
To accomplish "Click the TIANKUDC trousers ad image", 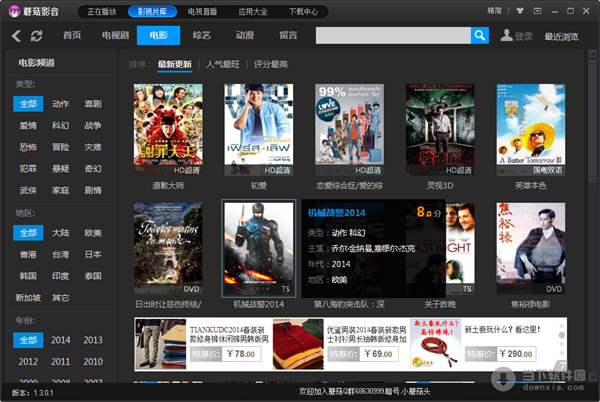I will pos(161,344).
